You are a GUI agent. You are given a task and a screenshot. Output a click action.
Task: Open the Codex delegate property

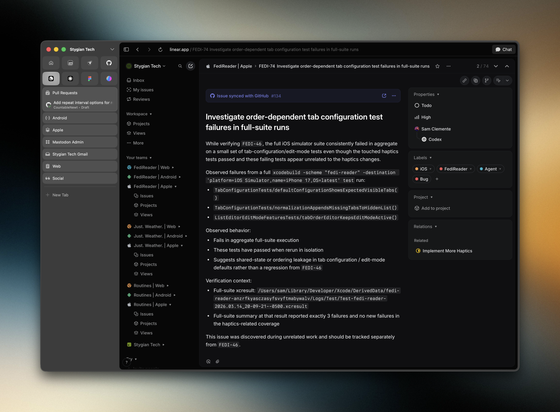coord(431,139)
